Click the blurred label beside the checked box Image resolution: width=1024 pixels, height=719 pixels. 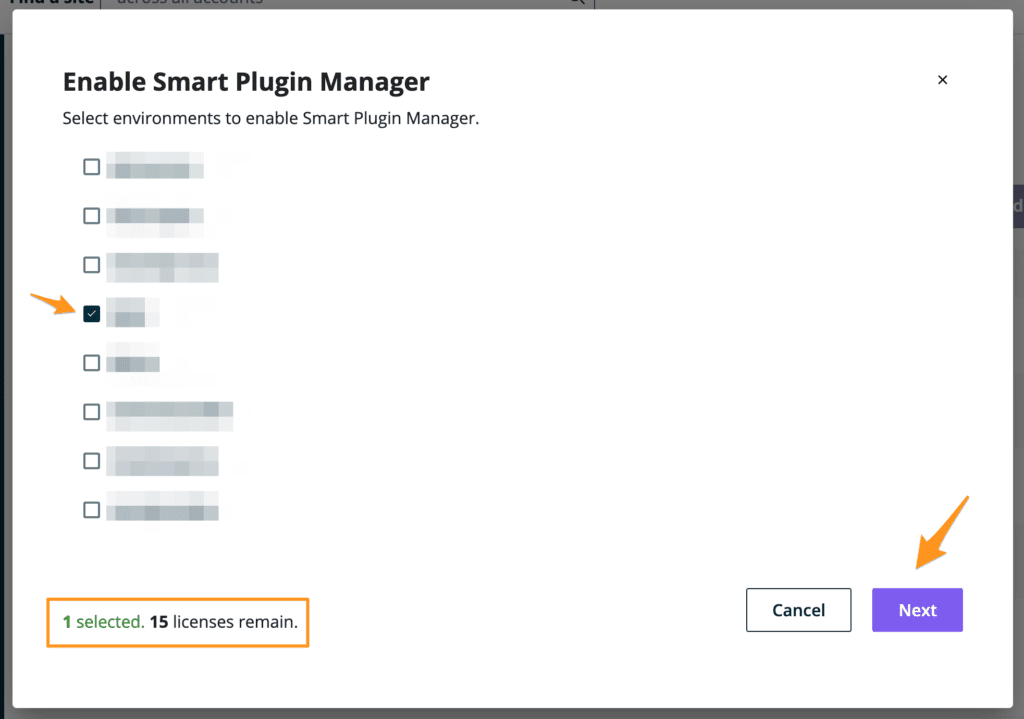click(x=128, y=312)
